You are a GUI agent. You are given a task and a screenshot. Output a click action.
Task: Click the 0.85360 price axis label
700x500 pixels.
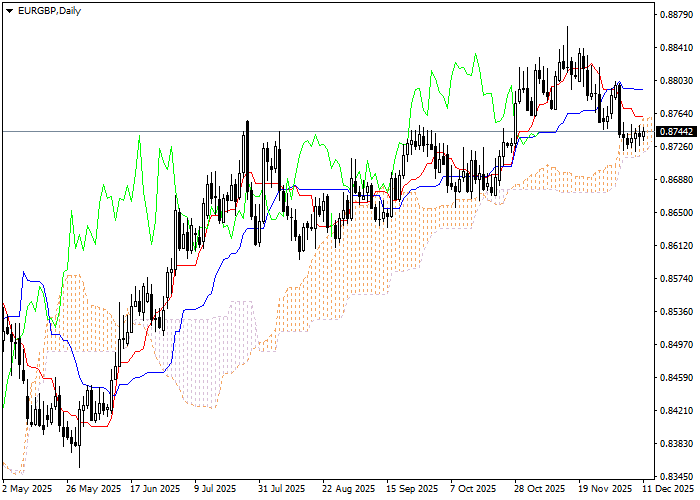[x=677, y=312]
